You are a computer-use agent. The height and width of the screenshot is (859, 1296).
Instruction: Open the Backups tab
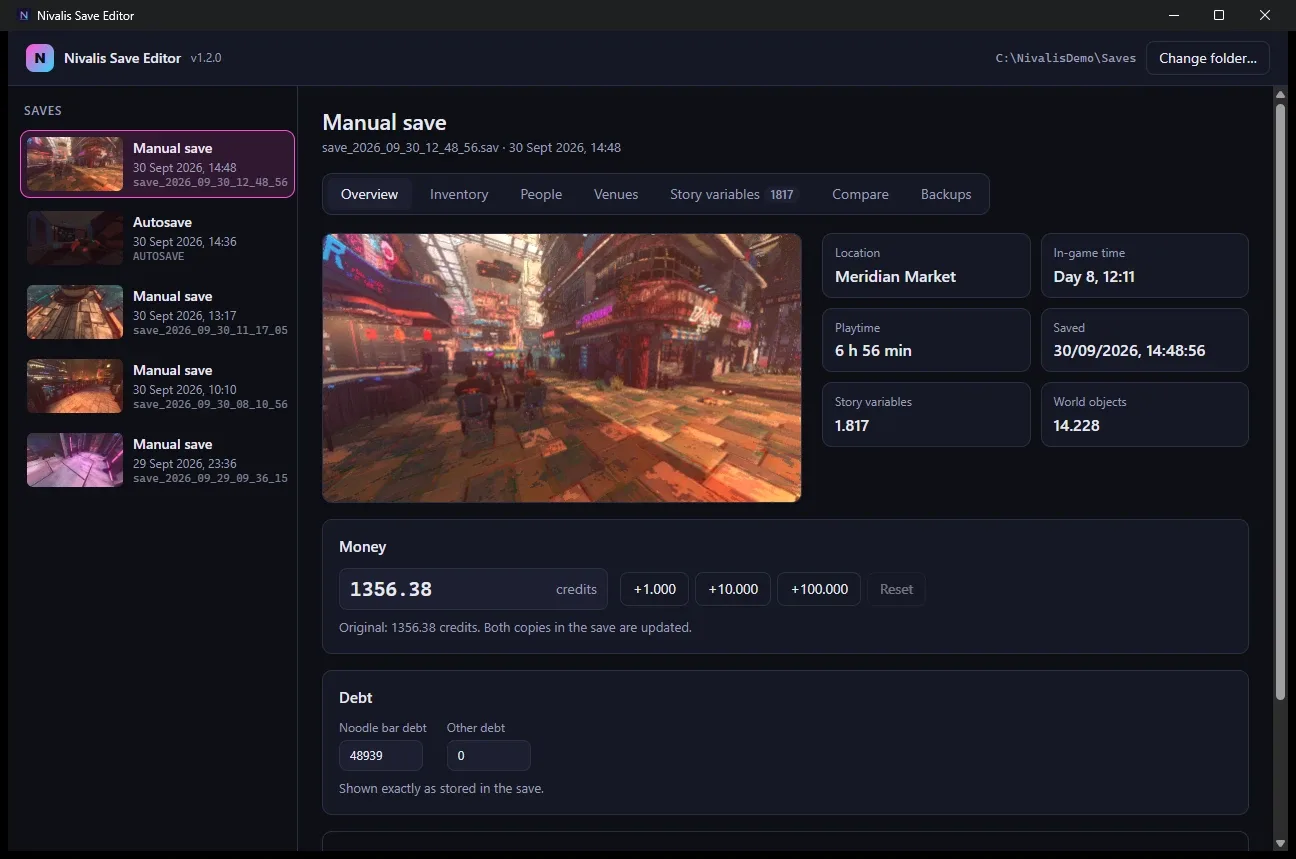pyautogui.click(x=946, y=194)
